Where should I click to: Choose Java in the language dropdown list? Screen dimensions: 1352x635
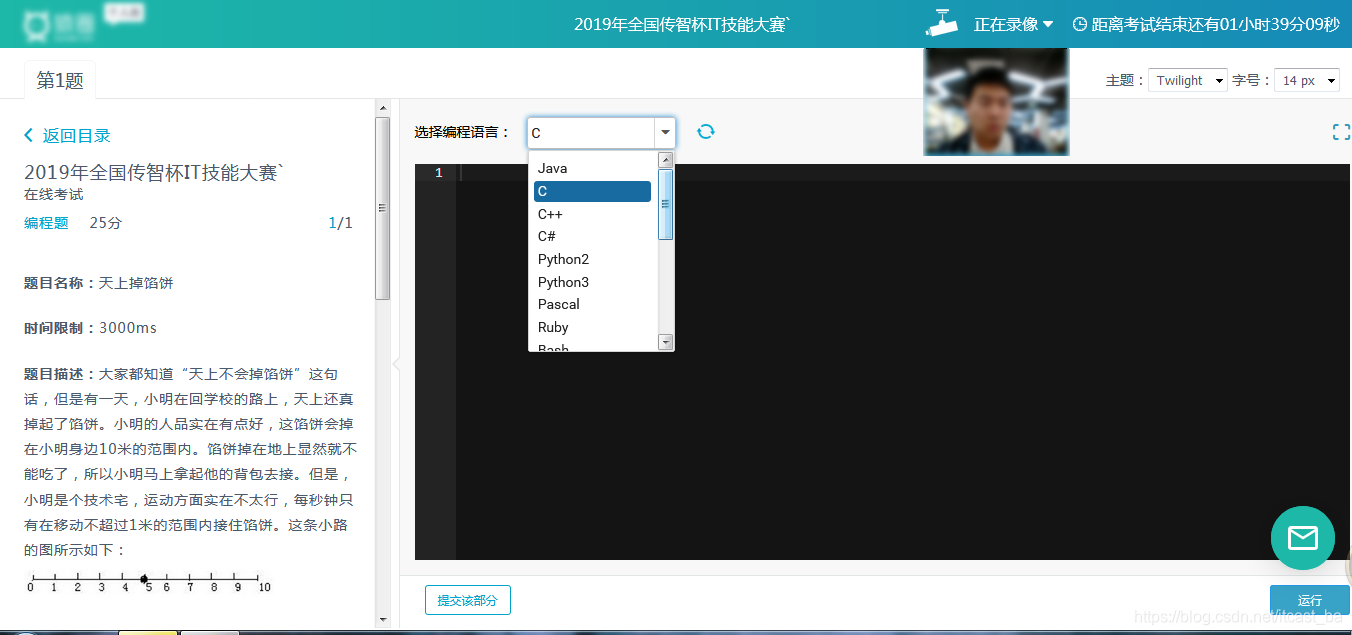pos(551,168)
